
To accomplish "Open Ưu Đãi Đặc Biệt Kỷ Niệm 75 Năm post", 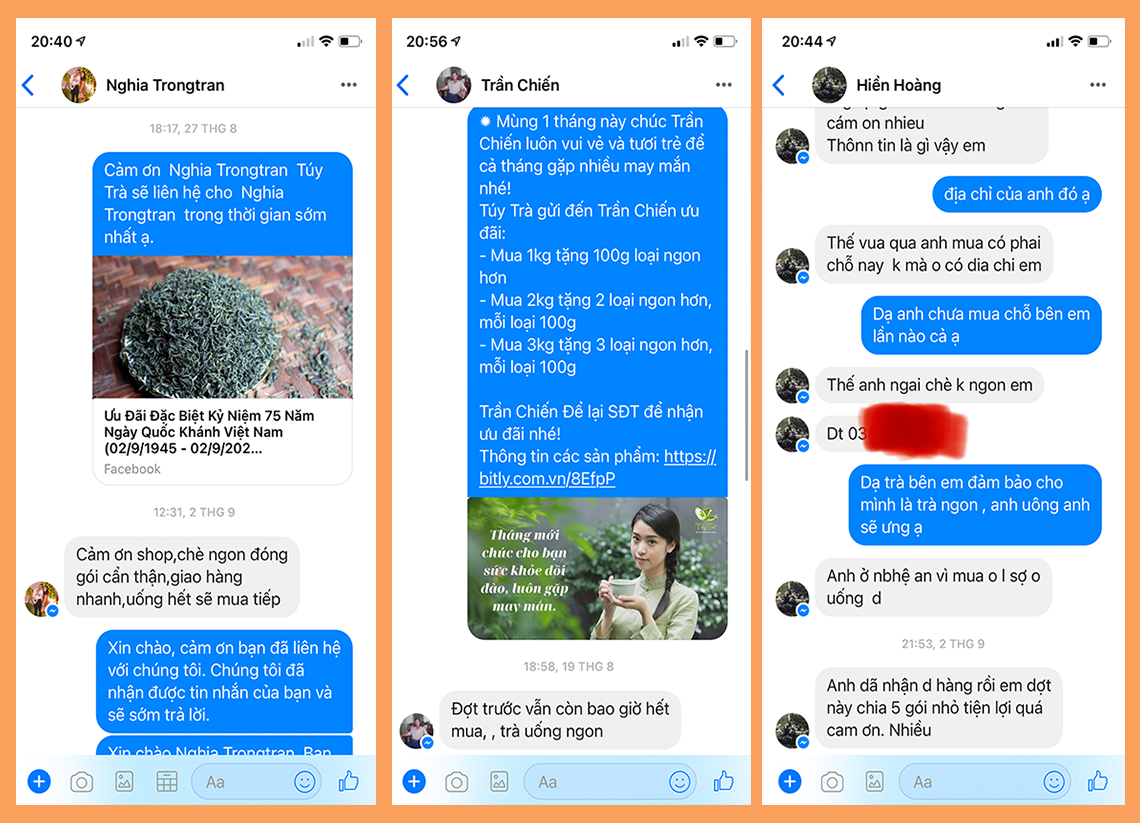I will (209, 432).
